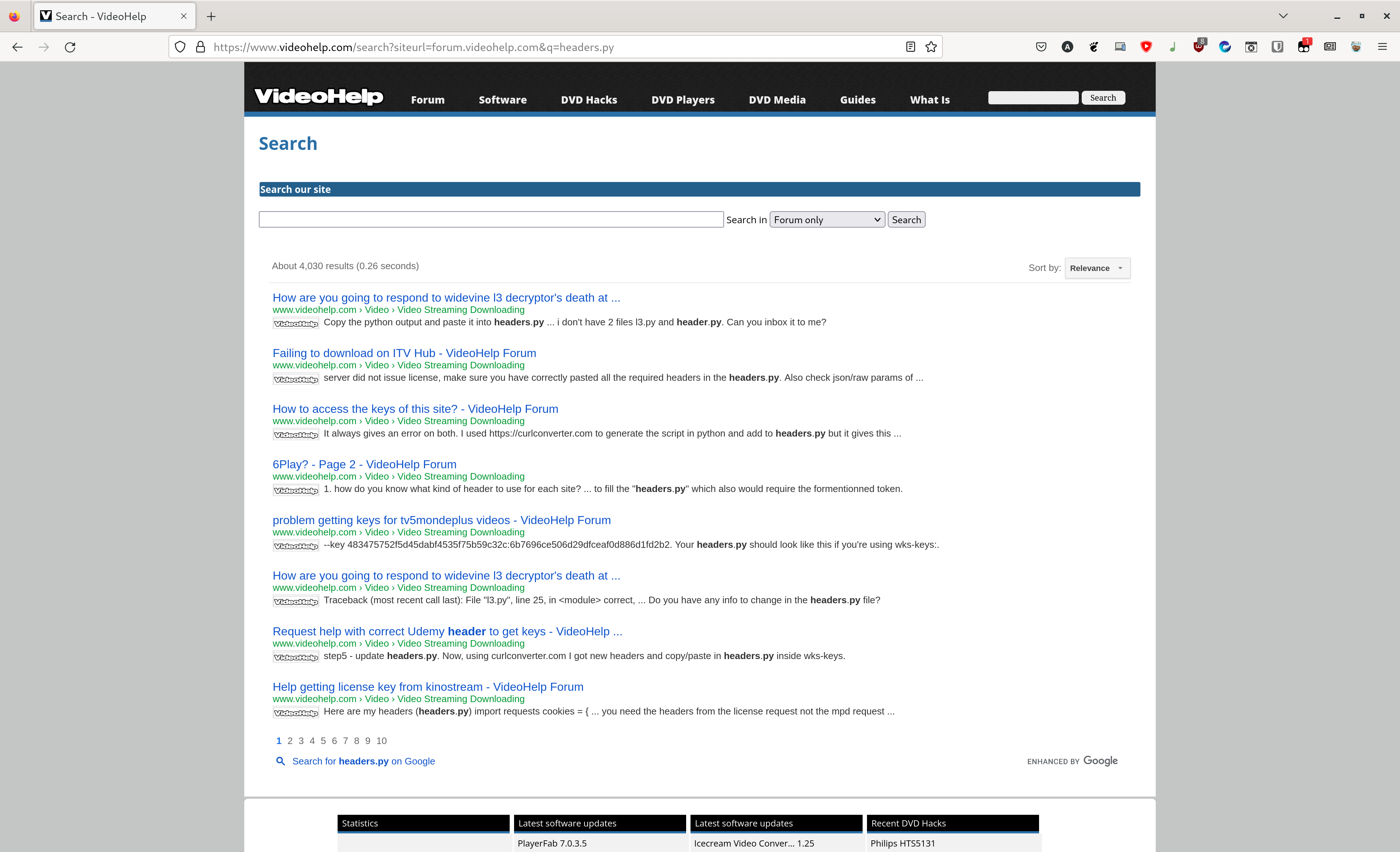Open the Bitwarden shield extension

[1277, 47]
